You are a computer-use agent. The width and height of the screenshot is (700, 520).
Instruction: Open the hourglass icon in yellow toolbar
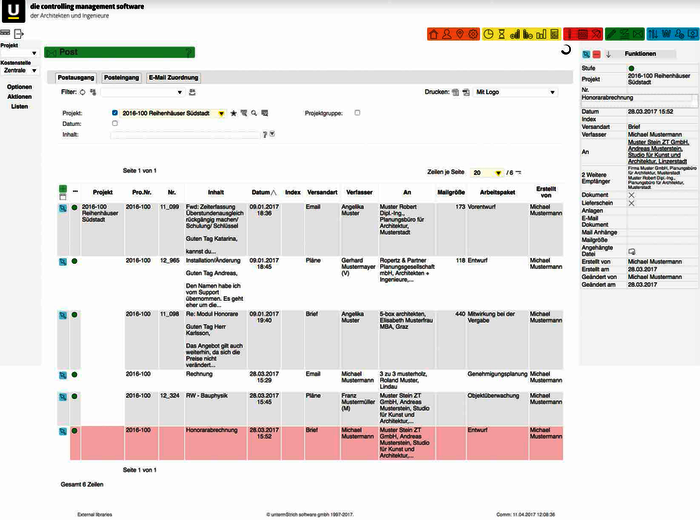[502, 34]
